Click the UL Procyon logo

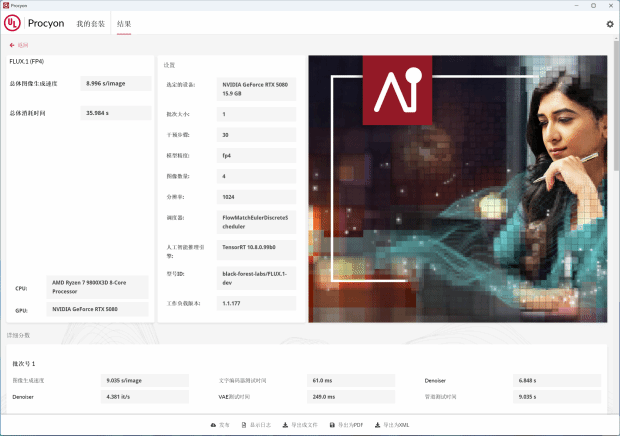coord(12,23)
